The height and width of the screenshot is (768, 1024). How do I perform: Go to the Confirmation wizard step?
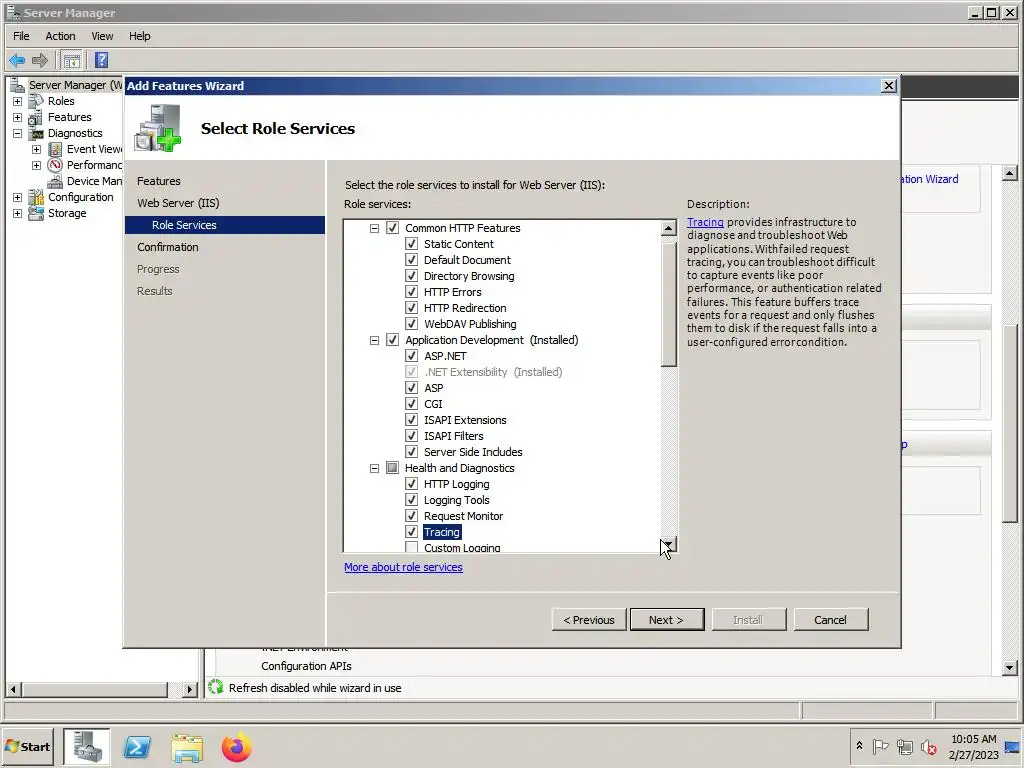tap(168, 247)
